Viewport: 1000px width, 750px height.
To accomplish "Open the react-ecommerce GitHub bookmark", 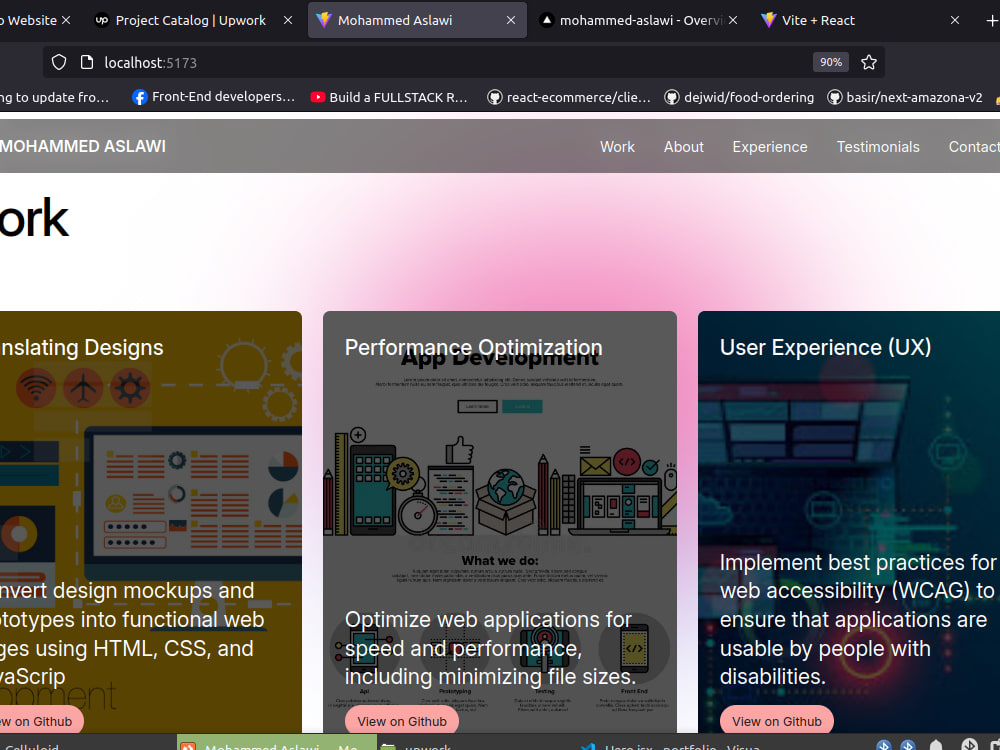I will [569, 97].
